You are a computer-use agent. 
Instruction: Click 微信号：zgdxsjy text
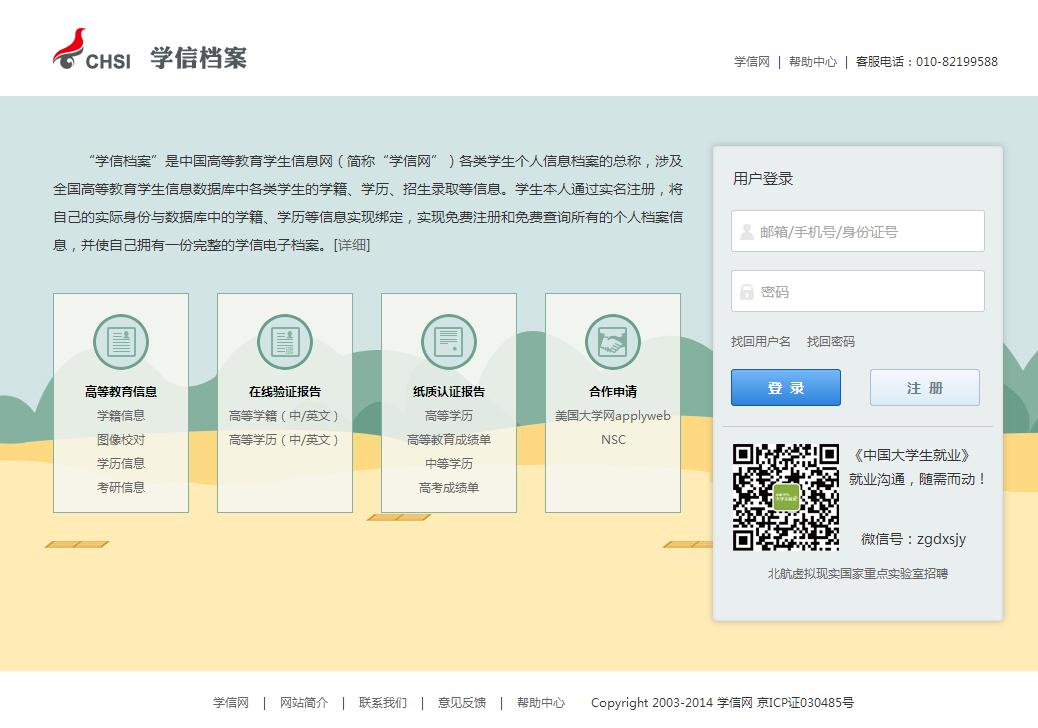[x=914, y=539]
